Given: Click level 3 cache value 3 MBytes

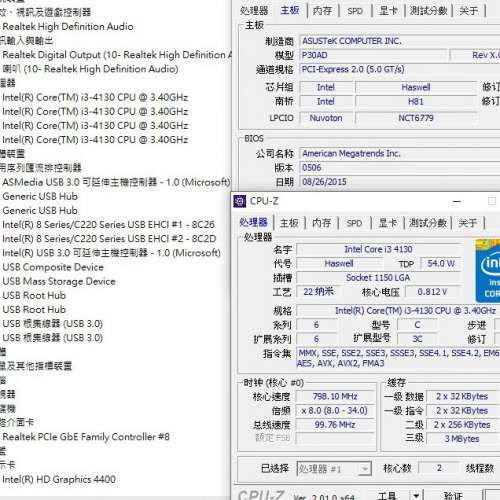Looking at the screenshot, I should [x=462, y=439].
